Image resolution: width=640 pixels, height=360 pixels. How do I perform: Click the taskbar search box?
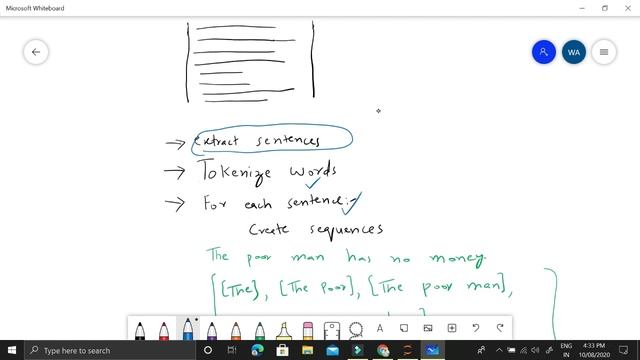point(110,350)
